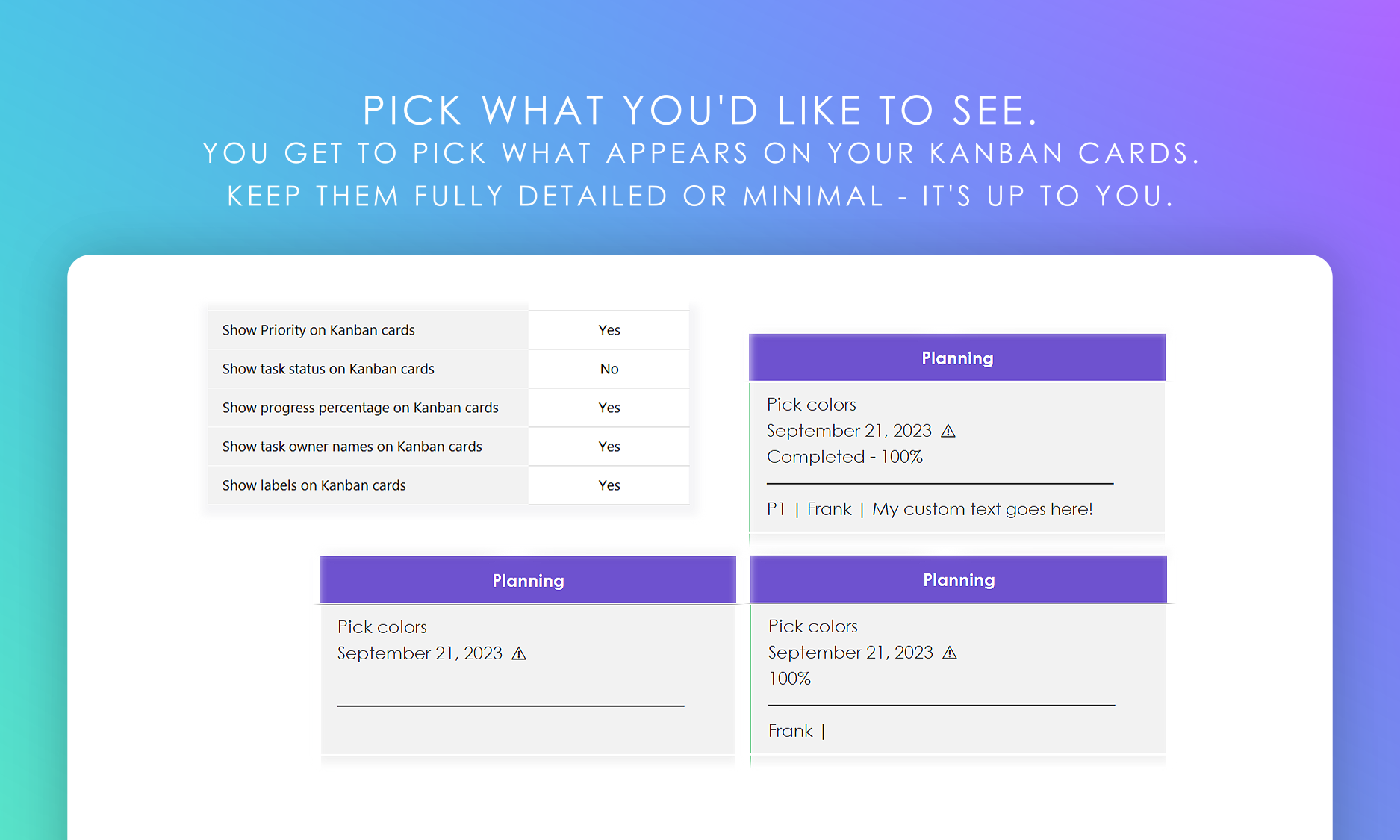Click warning icon on top-right Planning card
This screenshot has height=840, width=1400.
pos(948,432)
